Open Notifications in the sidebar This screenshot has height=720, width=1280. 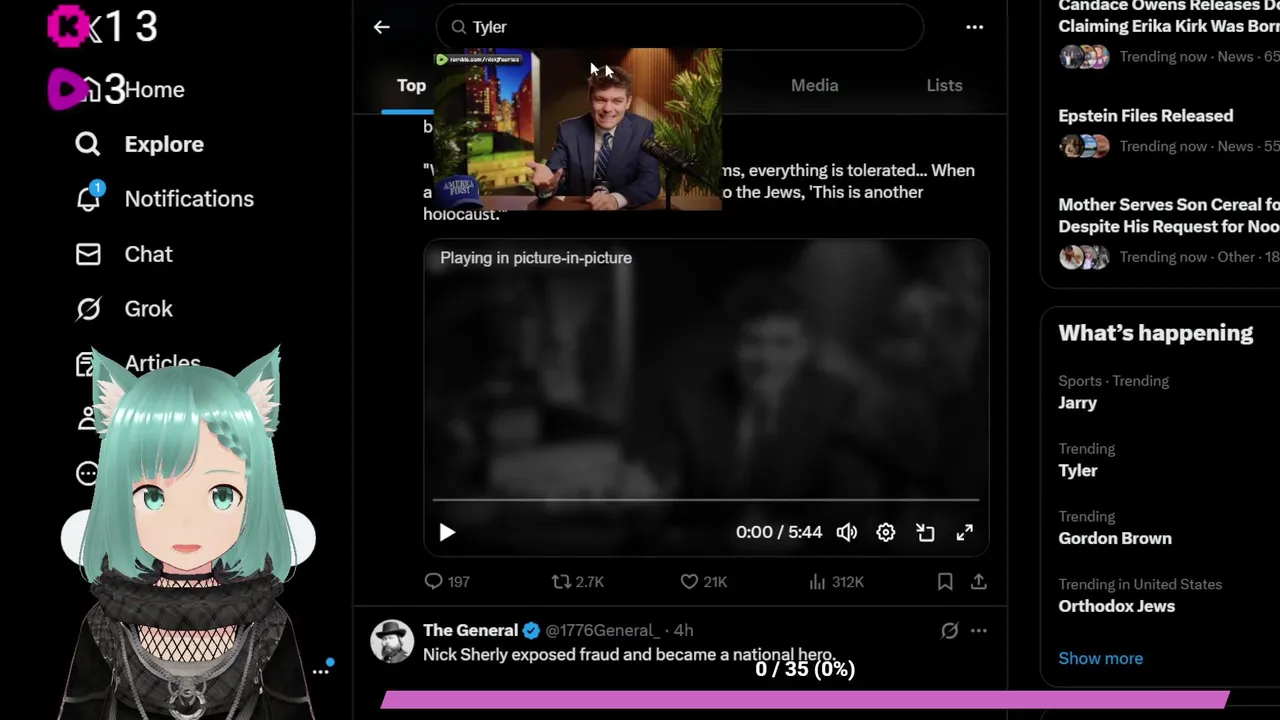click(x=189, y=199)
